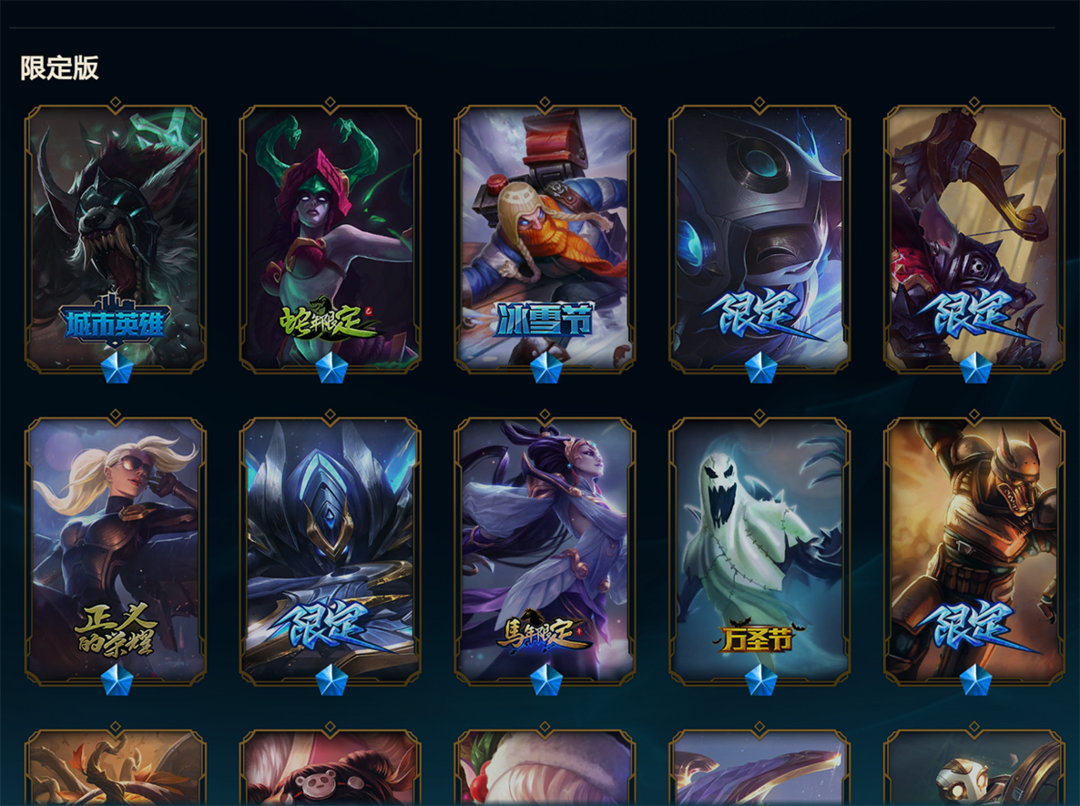
Task: Open the 蛇年限定 snake-woman skin card
Action: click(x=330, y=238)
